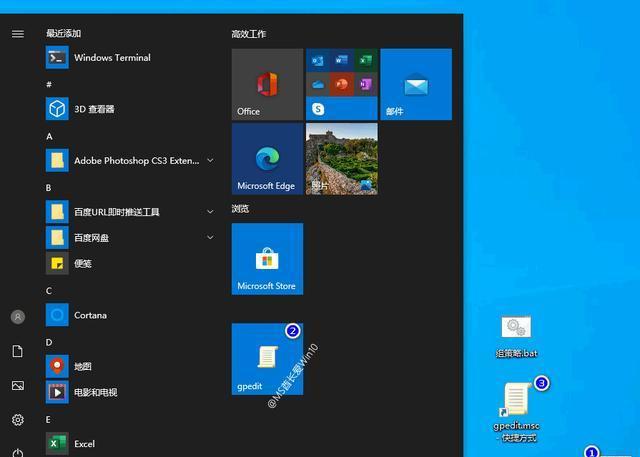
Task: Open Settings gear in Start sidebar
Action: (18, 419)
